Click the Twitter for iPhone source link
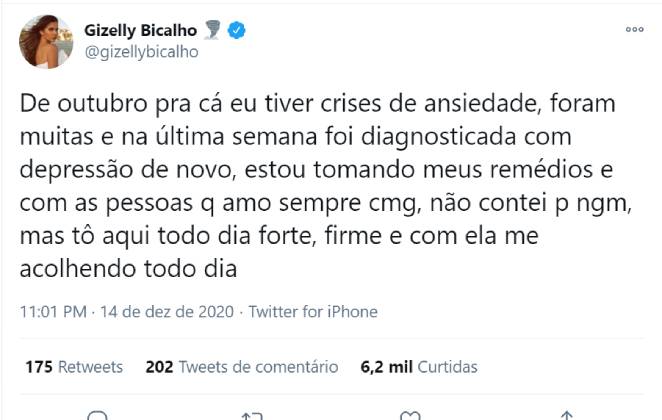Screen dimensions: 662x420 [313, 311]
